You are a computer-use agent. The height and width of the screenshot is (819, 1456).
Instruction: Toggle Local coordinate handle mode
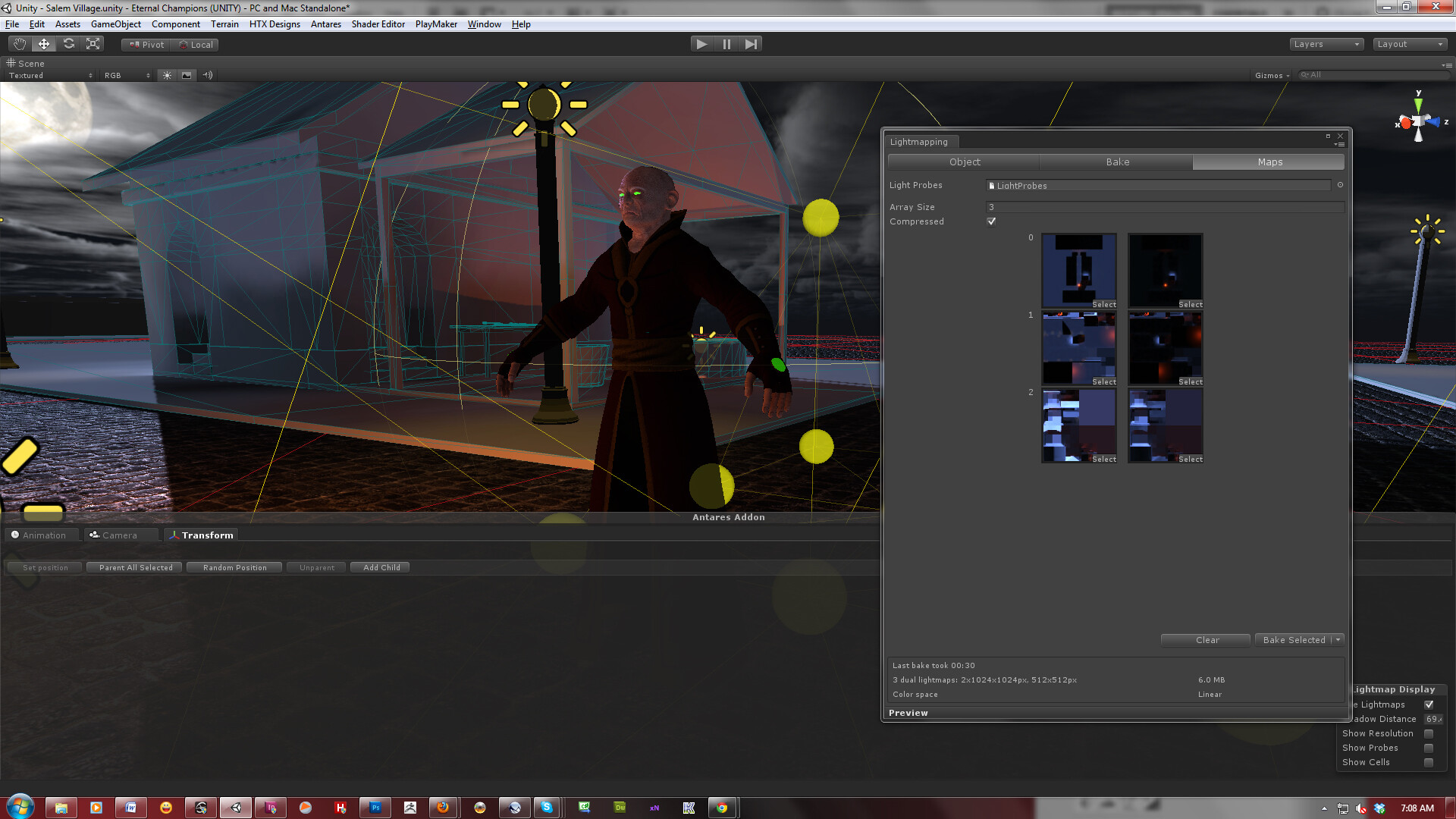point(196,44)
